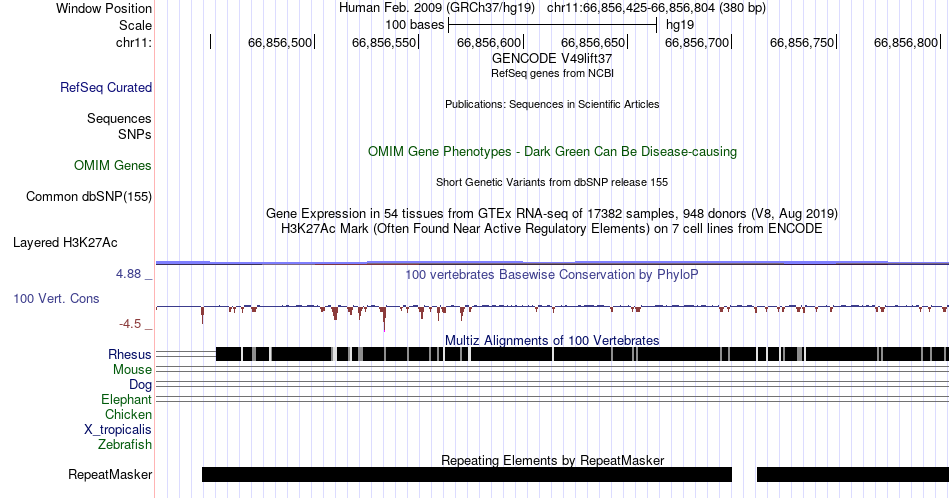Click the OMIM Gene Phenotypes title

pyautogui.click(x=552, y=151)
